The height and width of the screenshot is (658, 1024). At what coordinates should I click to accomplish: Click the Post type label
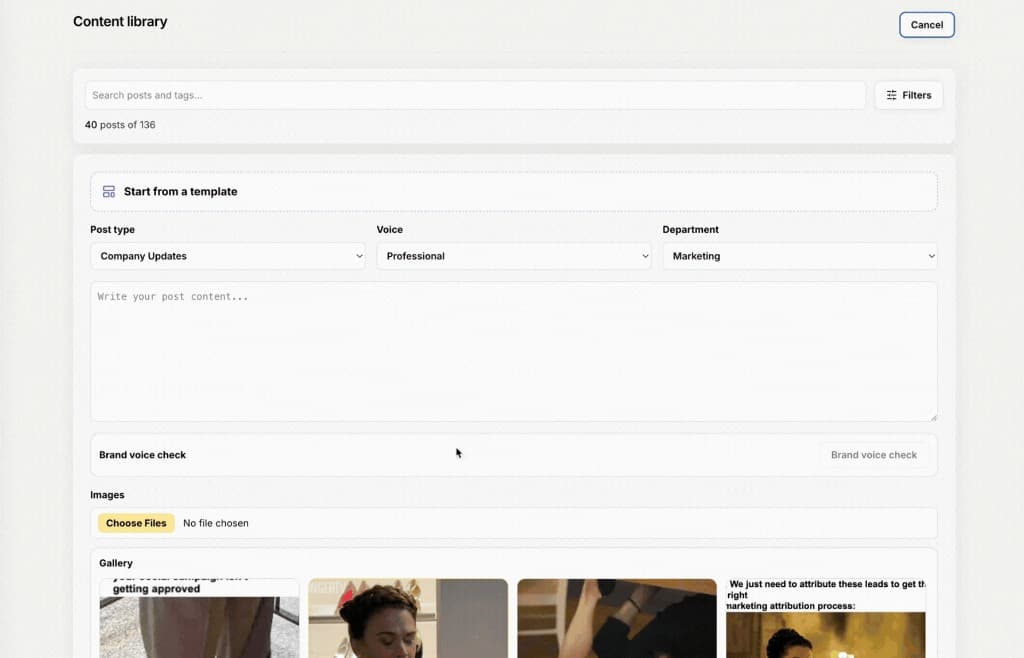click(112, 230)
